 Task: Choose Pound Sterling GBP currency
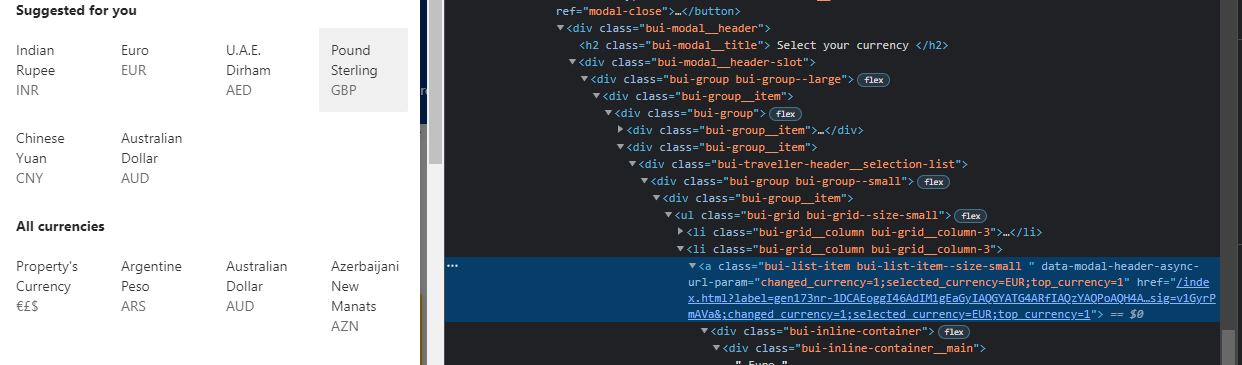(x=364, y=70)
